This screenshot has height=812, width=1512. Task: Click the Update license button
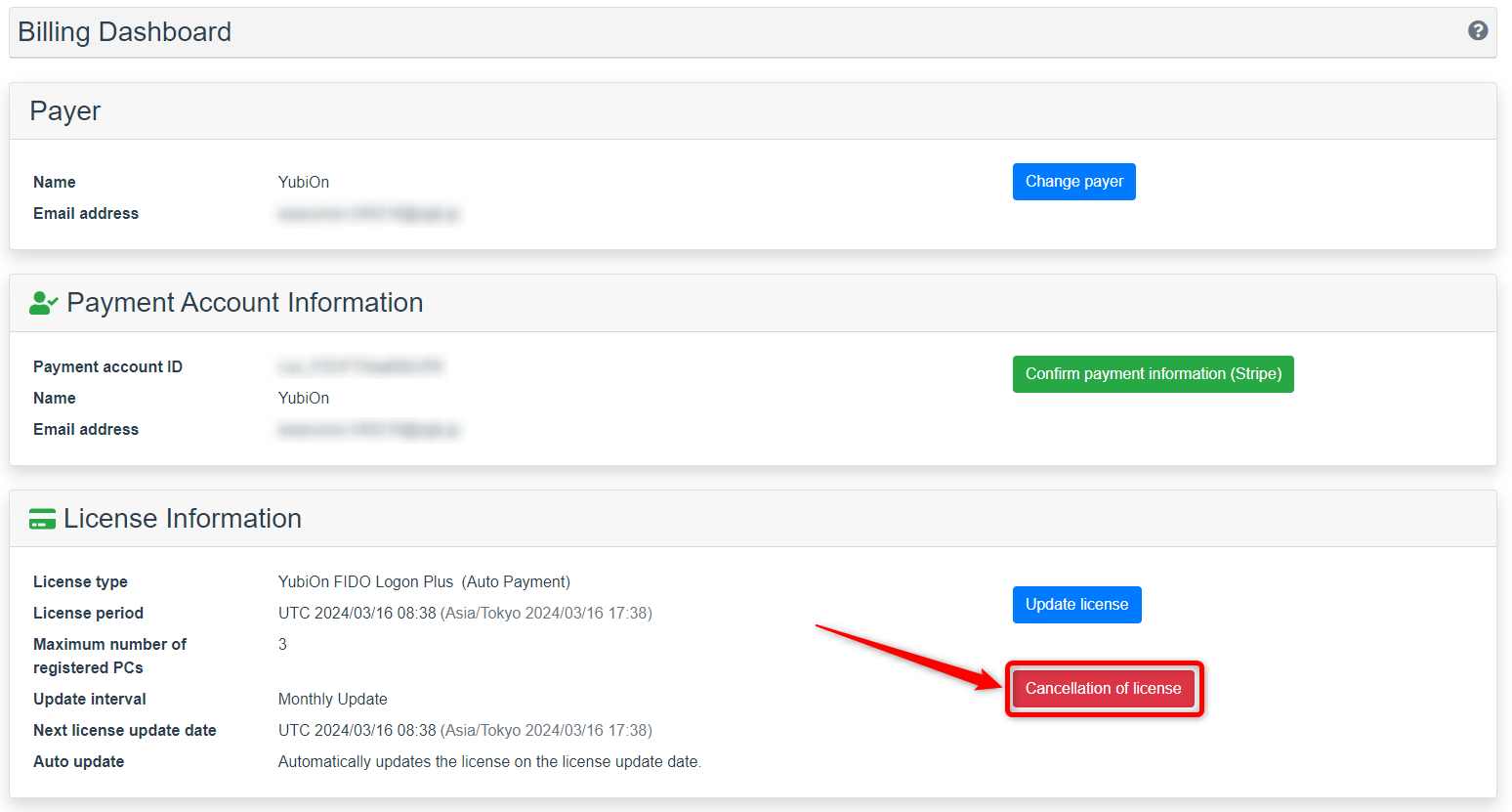point(1077,605)
